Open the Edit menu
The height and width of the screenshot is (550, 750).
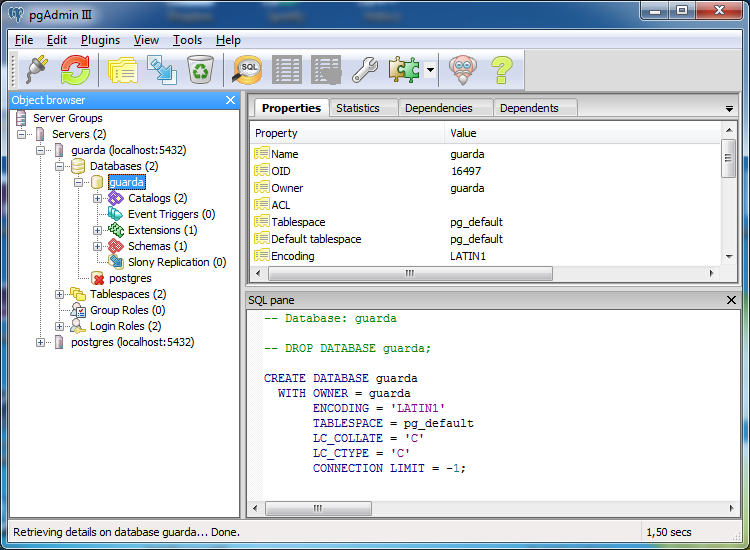(x=56, y=40)
